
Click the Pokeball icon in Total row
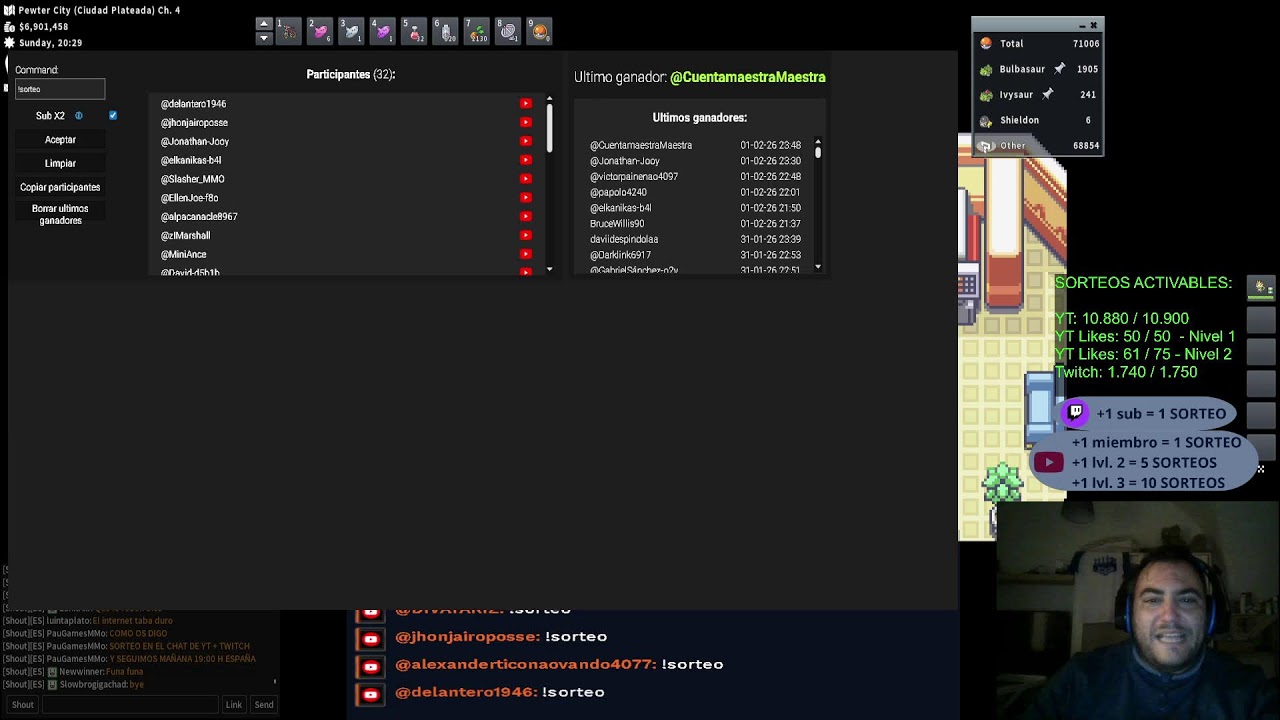click(x=986, y=44)
